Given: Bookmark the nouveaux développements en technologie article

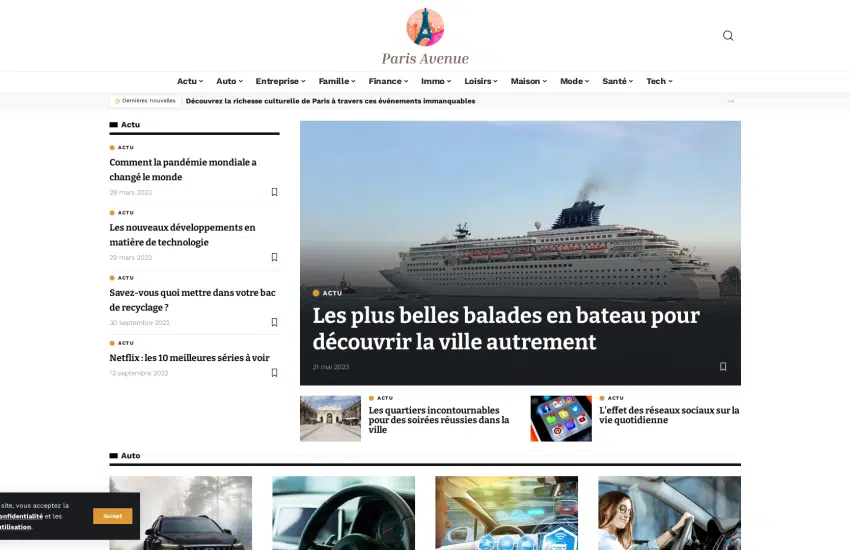Looking at the screenshot, I should coord(274,257).
